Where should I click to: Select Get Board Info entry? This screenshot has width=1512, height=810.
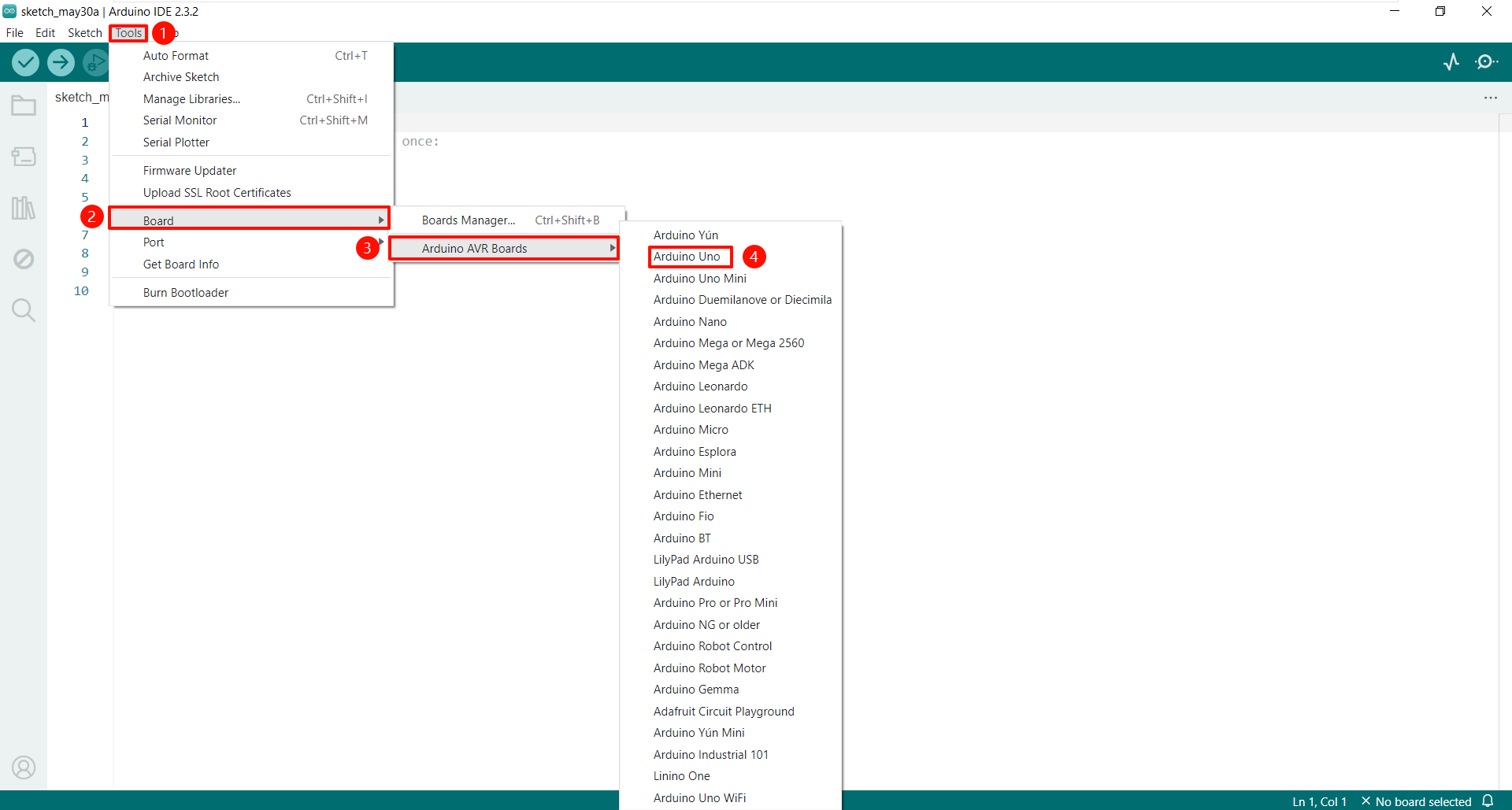(x=252, y=264)
